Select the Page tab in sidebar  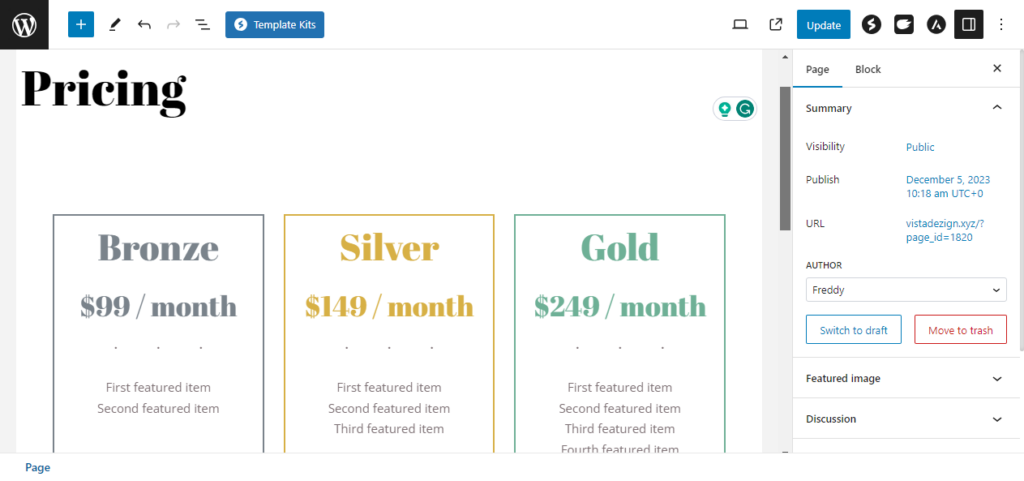[817, 69]
